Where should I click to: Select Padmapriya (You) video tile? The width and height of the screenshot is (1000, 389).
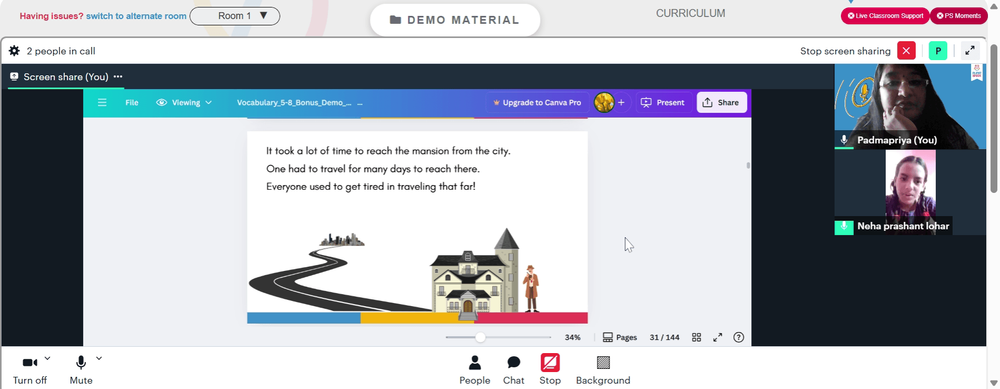[910, 106]
